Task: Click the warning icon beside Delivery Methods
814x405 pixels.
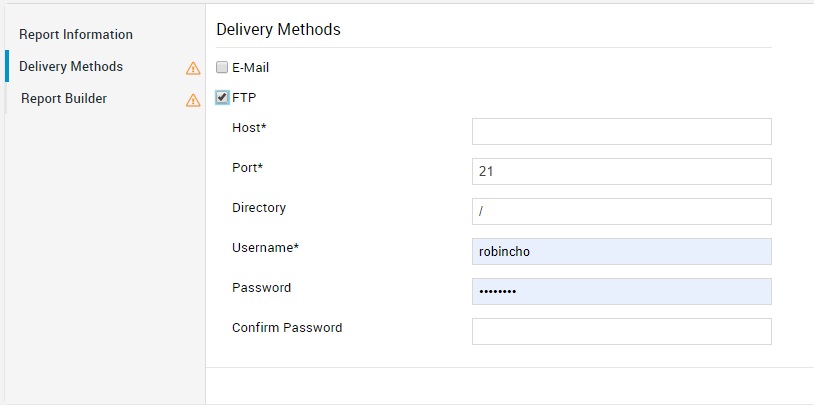Action: pyautogui.click(x=193, y=68)
